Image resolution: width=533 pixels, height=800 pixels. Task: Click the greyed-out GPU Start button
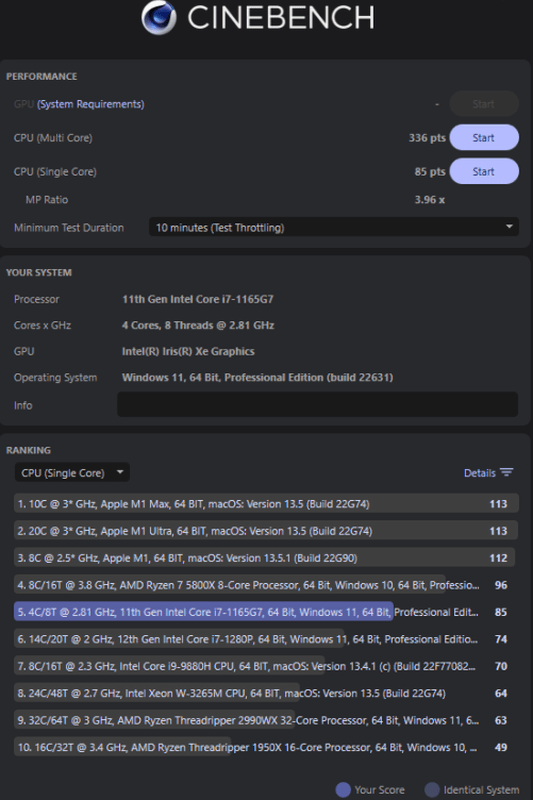(484, 104)
